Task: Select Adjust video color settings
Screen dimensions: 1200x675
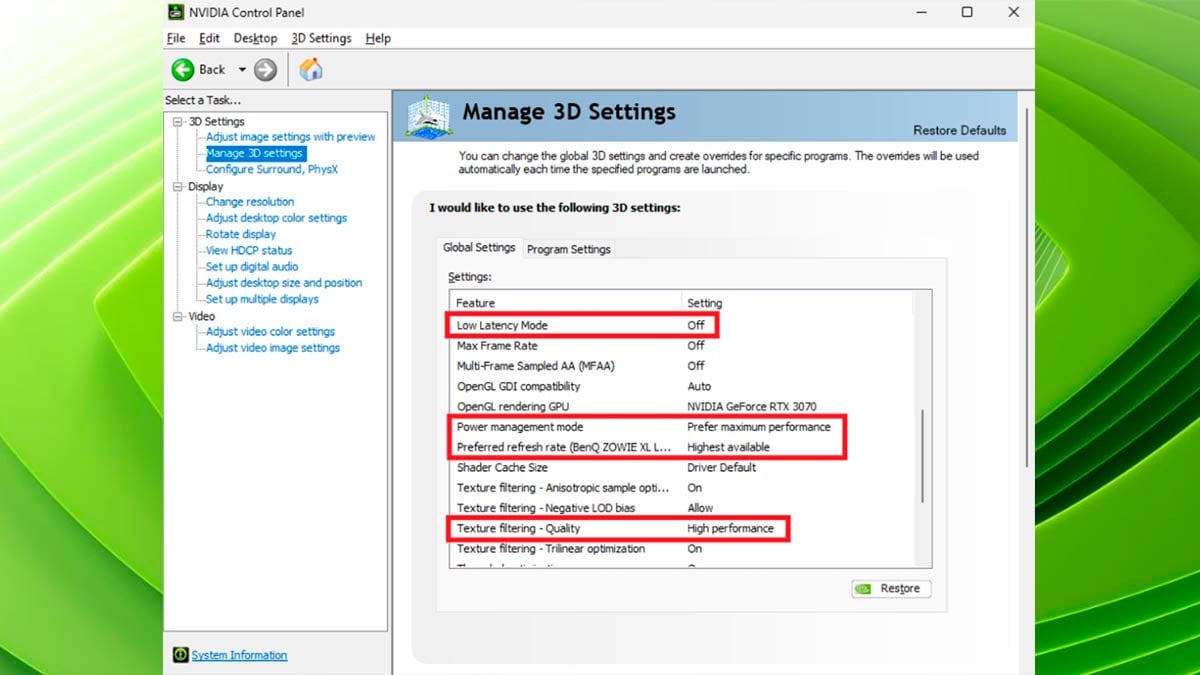Action: [x=270, y=332]
